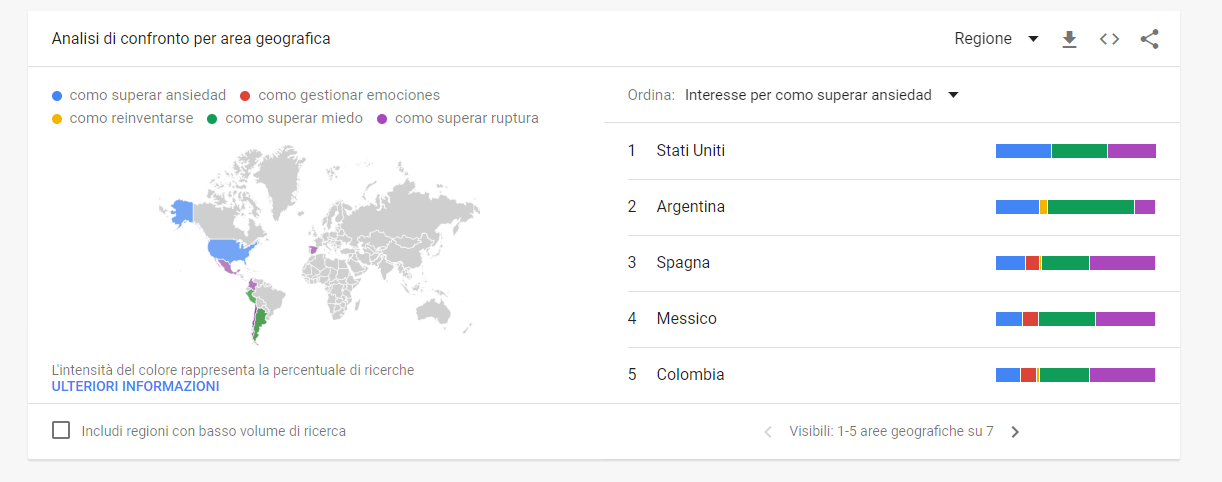This screenshot has width=1222, height=482.
Task: Click the green dot for como superar miedo
Action: pos(212,119)
